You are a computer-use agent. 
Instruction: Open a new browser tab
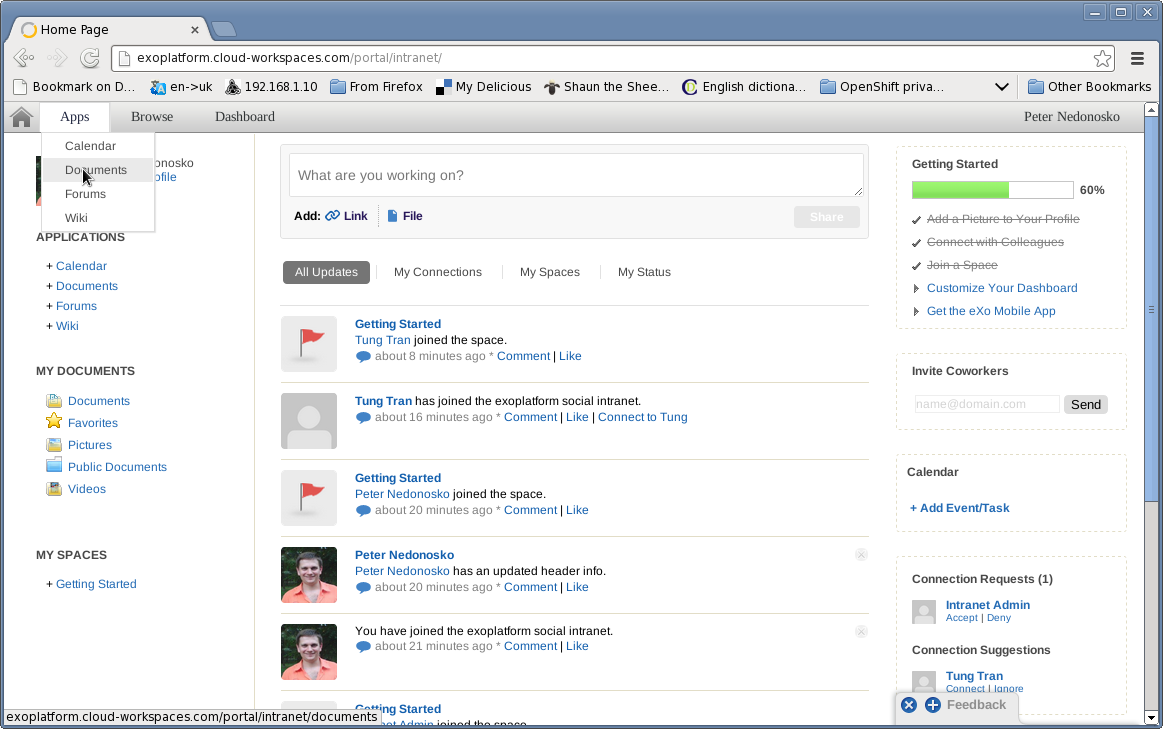[223, 30]
